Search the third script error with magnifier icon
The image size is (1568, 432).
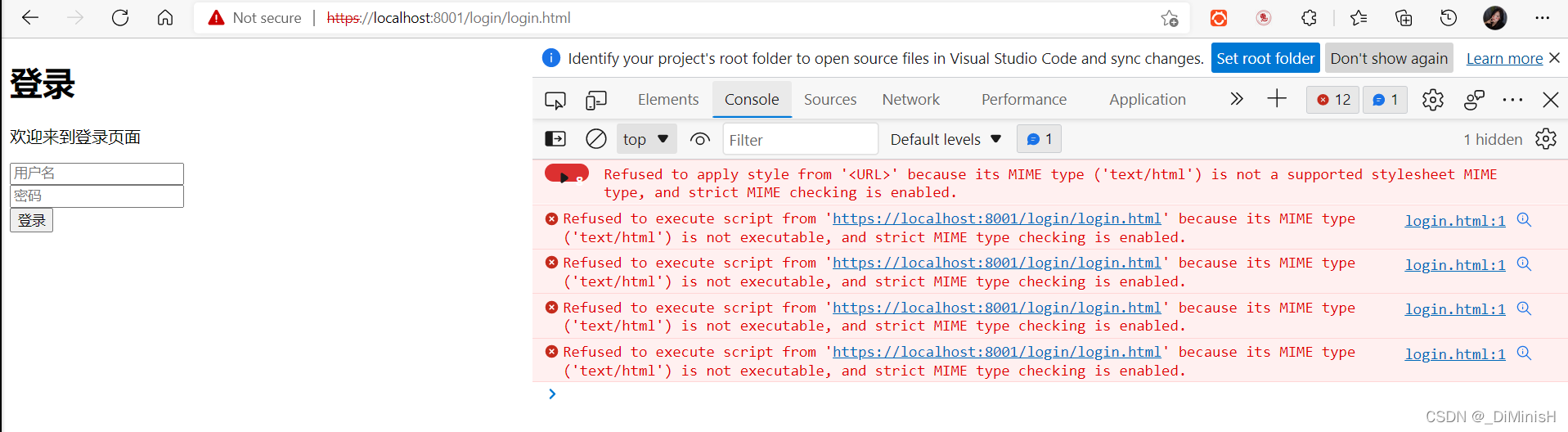pyautogui.click(x=1524, y=308)
